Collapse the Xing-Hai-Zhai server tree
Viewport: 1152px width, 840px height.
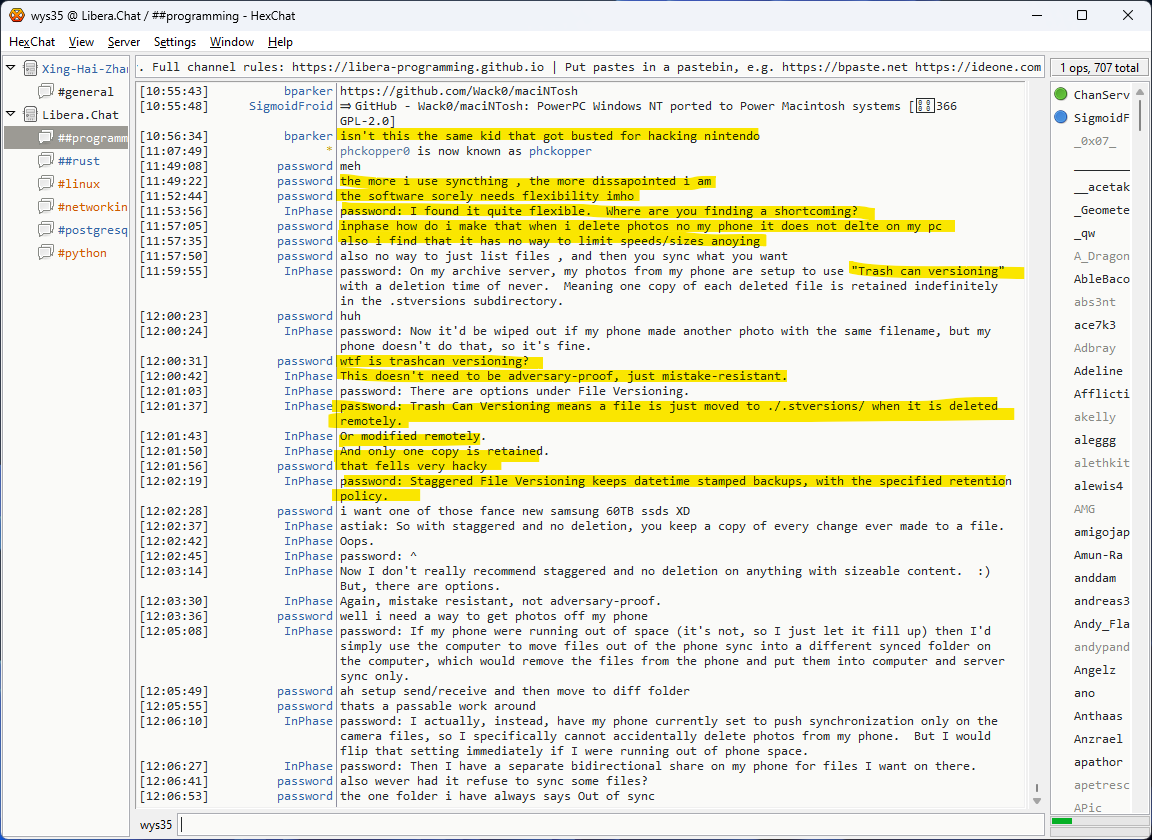[11, 69]
